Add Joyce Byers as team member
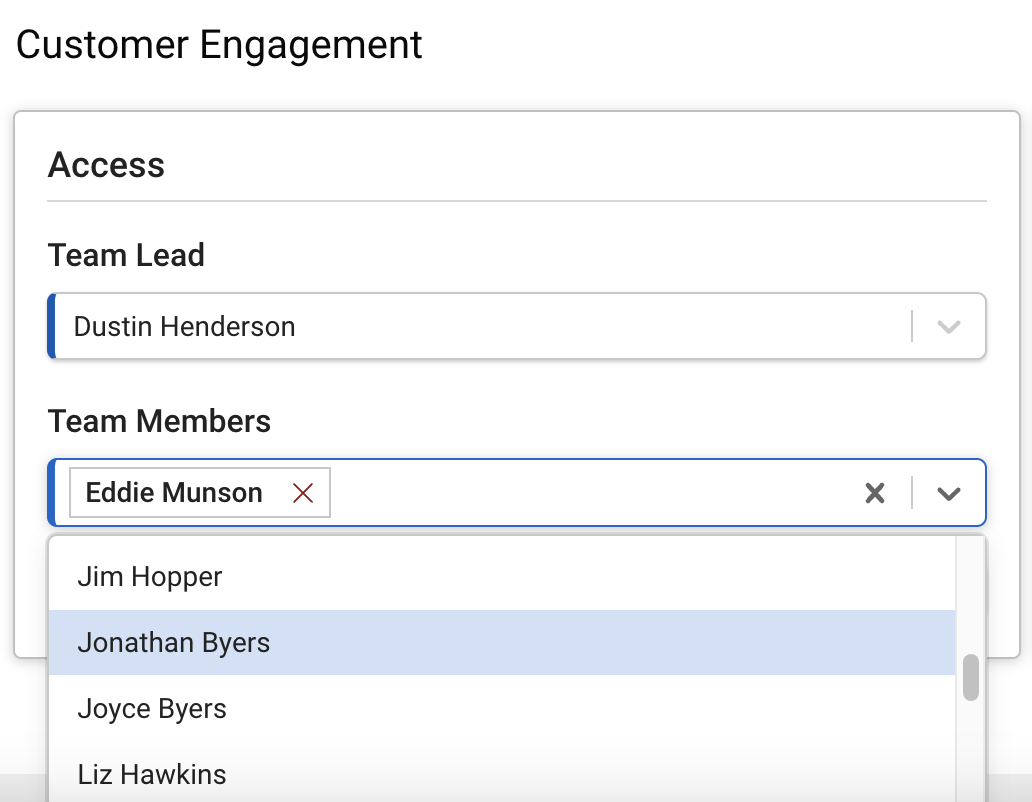1032x802 pixels. pyautogui.click(x=502, y=709)
